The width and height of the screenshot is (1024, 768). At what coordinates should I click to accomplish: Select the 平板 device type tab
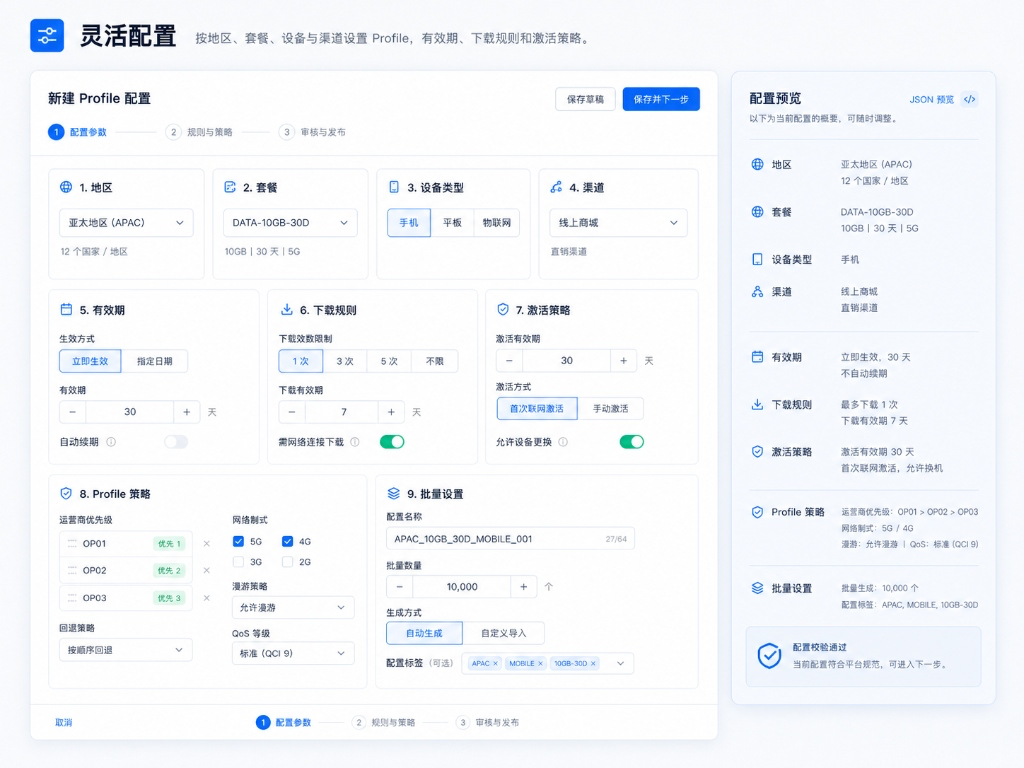click(452, 223)
